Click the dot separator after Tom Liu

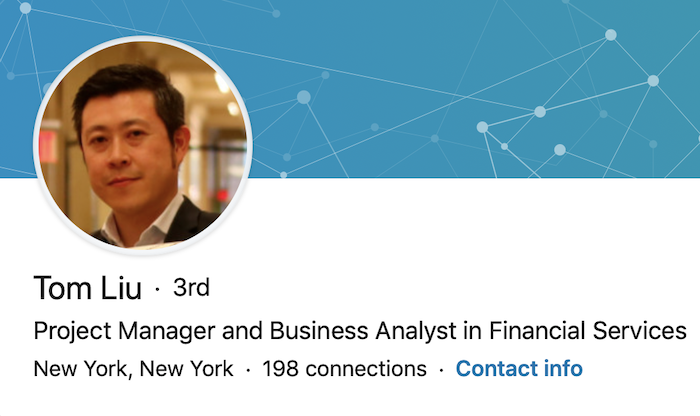coord(157,289)
